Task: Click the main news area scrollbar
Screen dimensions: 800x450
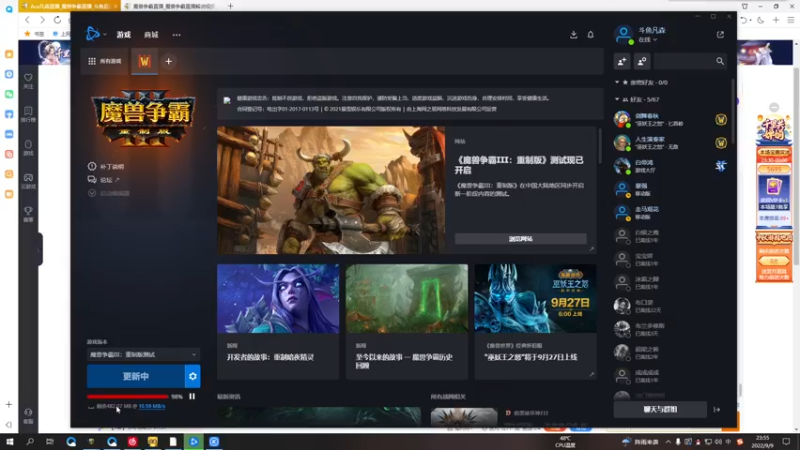Action: [601, 145]
